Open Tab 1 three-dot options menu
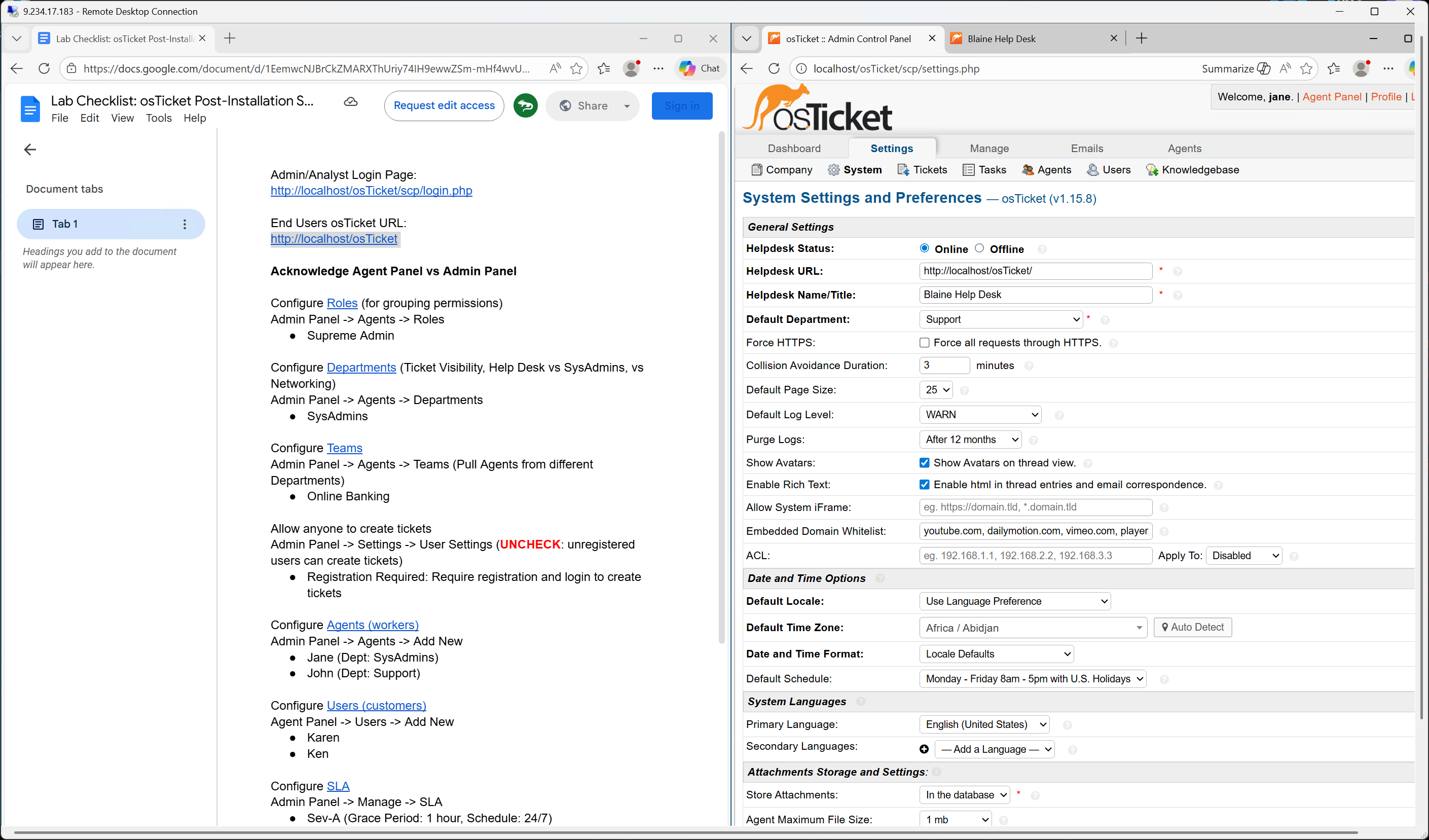The height and width of the screenshot is (840, 1429). (x=185, y=224)
